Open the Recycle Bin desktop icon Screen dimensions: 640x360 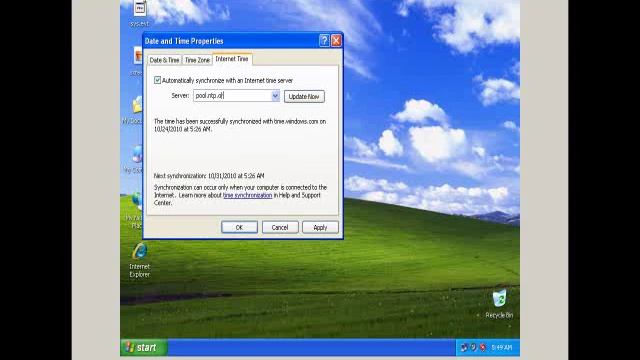[x=499, y=304]
